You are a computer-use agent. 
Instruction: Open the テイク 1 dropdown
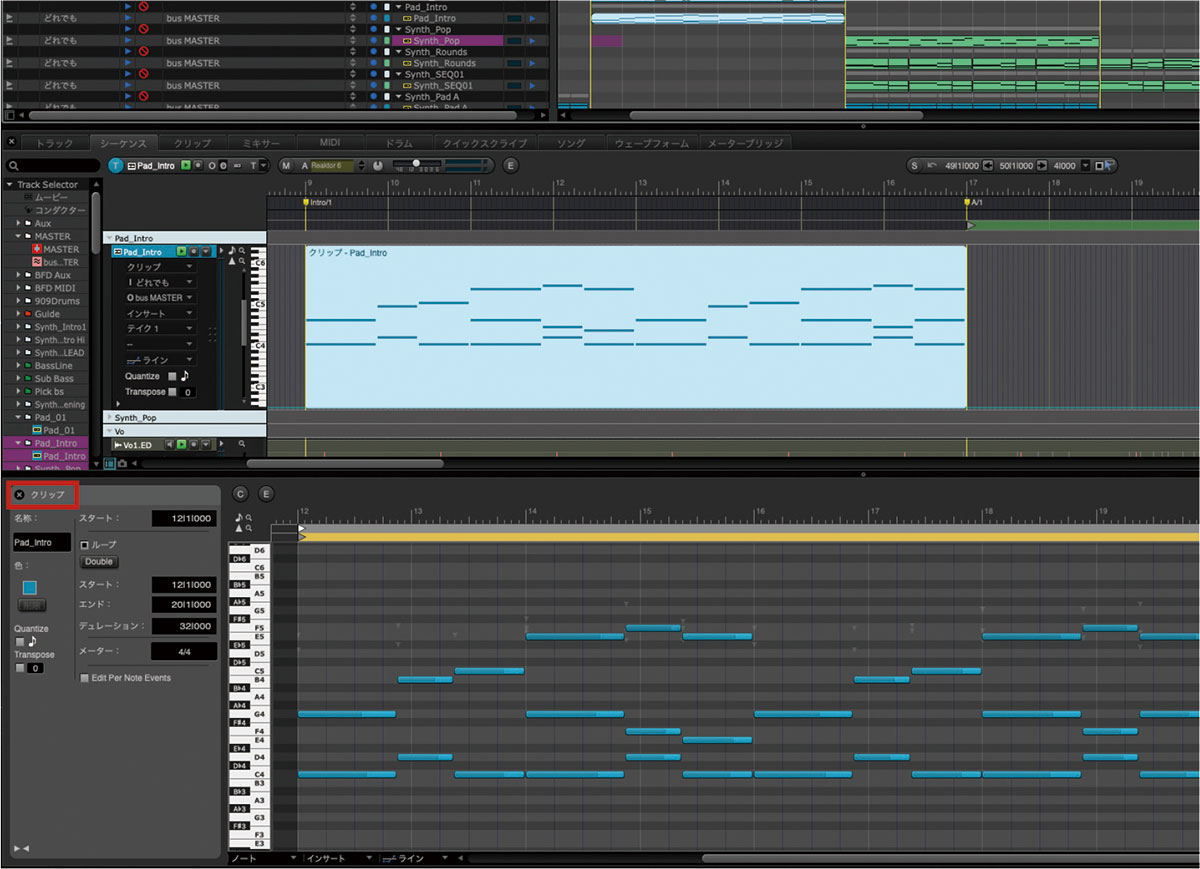pyautogui.click(x=159, y=329)
